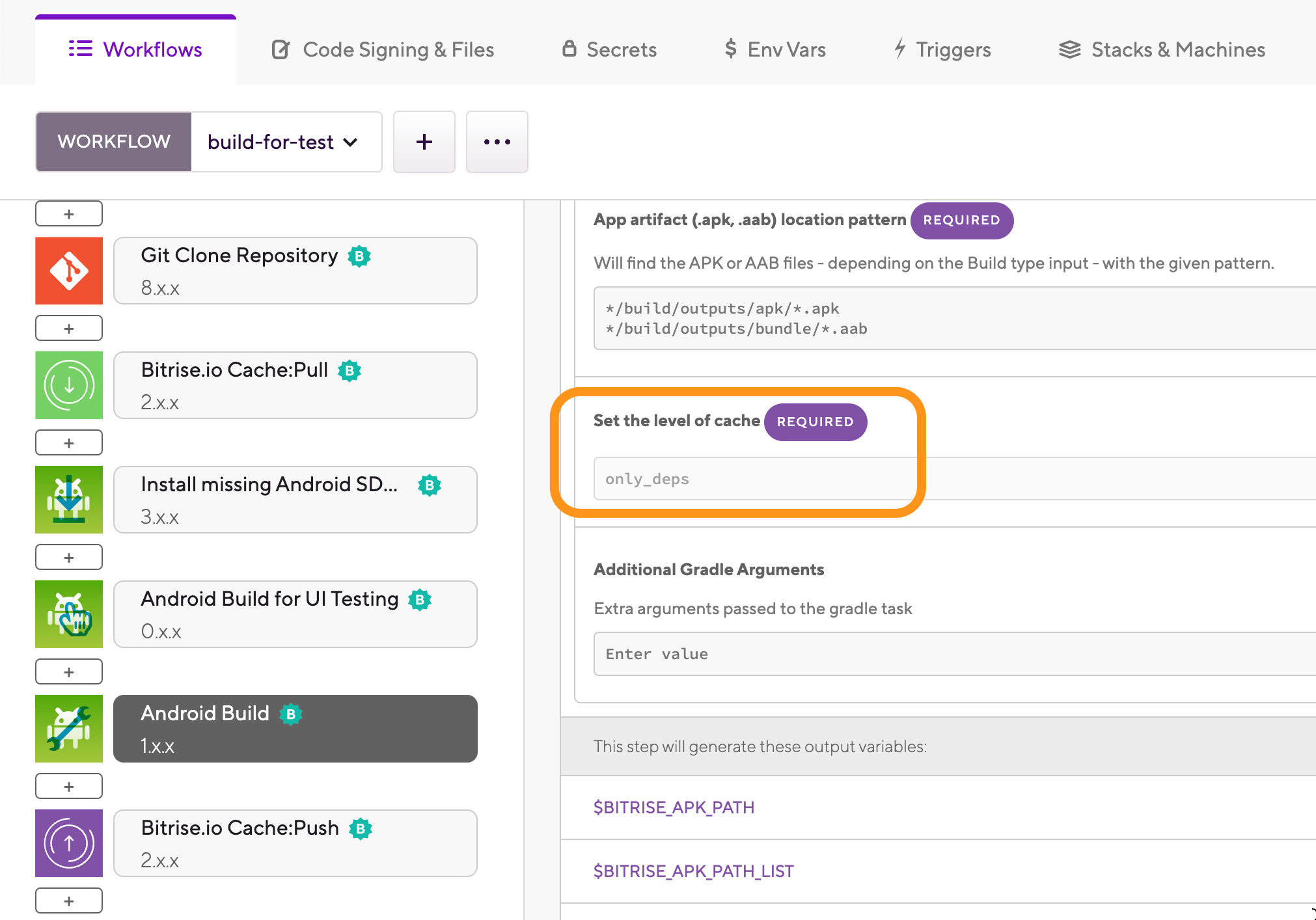1316x920 pixels.
Task: Click the Bitrise.io Cache:Push step icon
Action: [x=69, y=843]
